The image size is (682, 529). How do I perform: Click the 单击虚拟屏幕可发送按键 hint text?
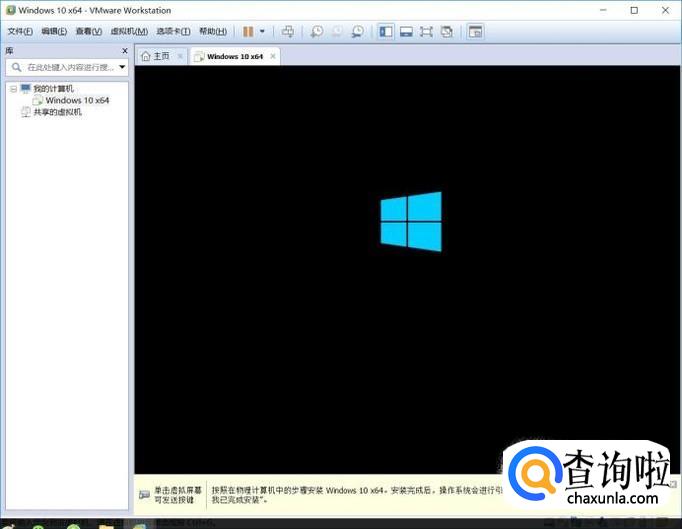(x=178, y=495)
